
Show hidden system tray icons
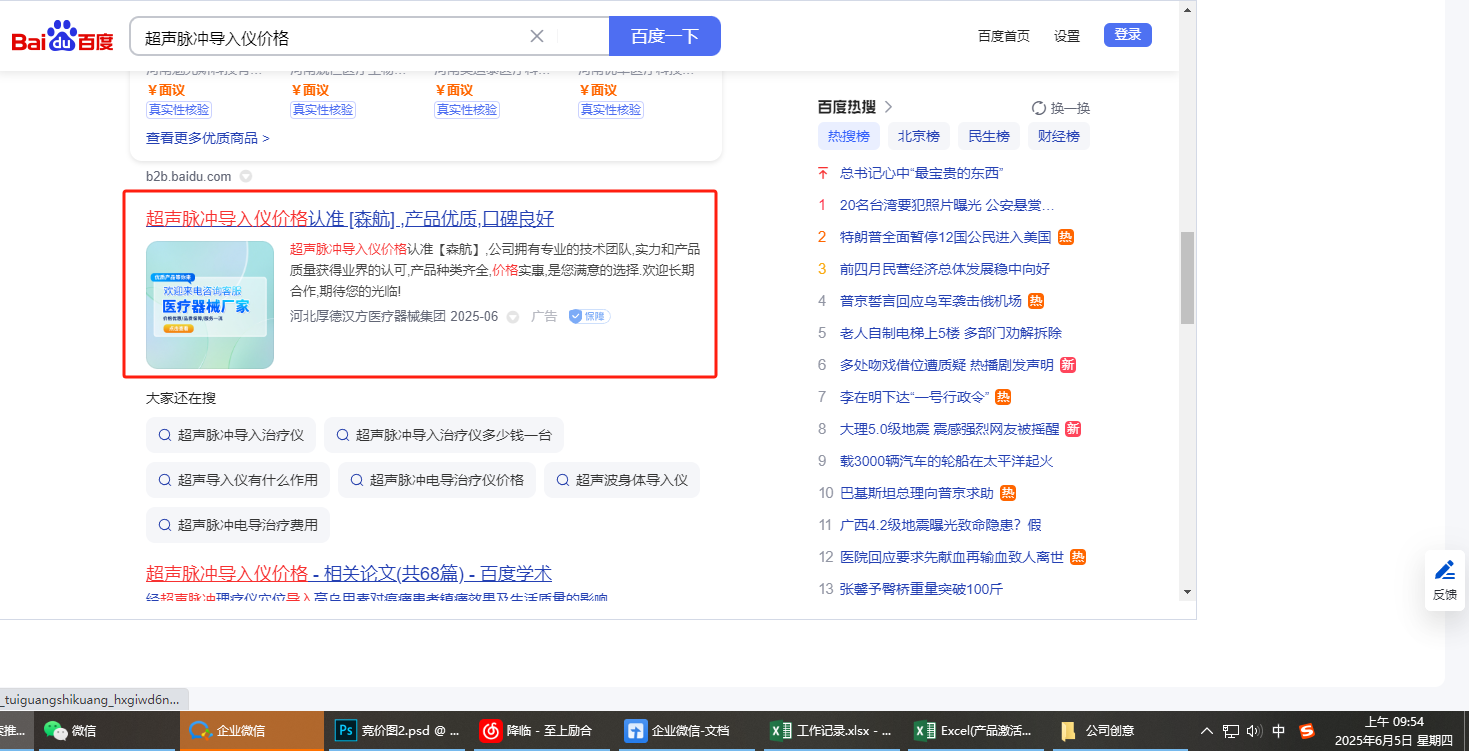tap(1207, 731)
